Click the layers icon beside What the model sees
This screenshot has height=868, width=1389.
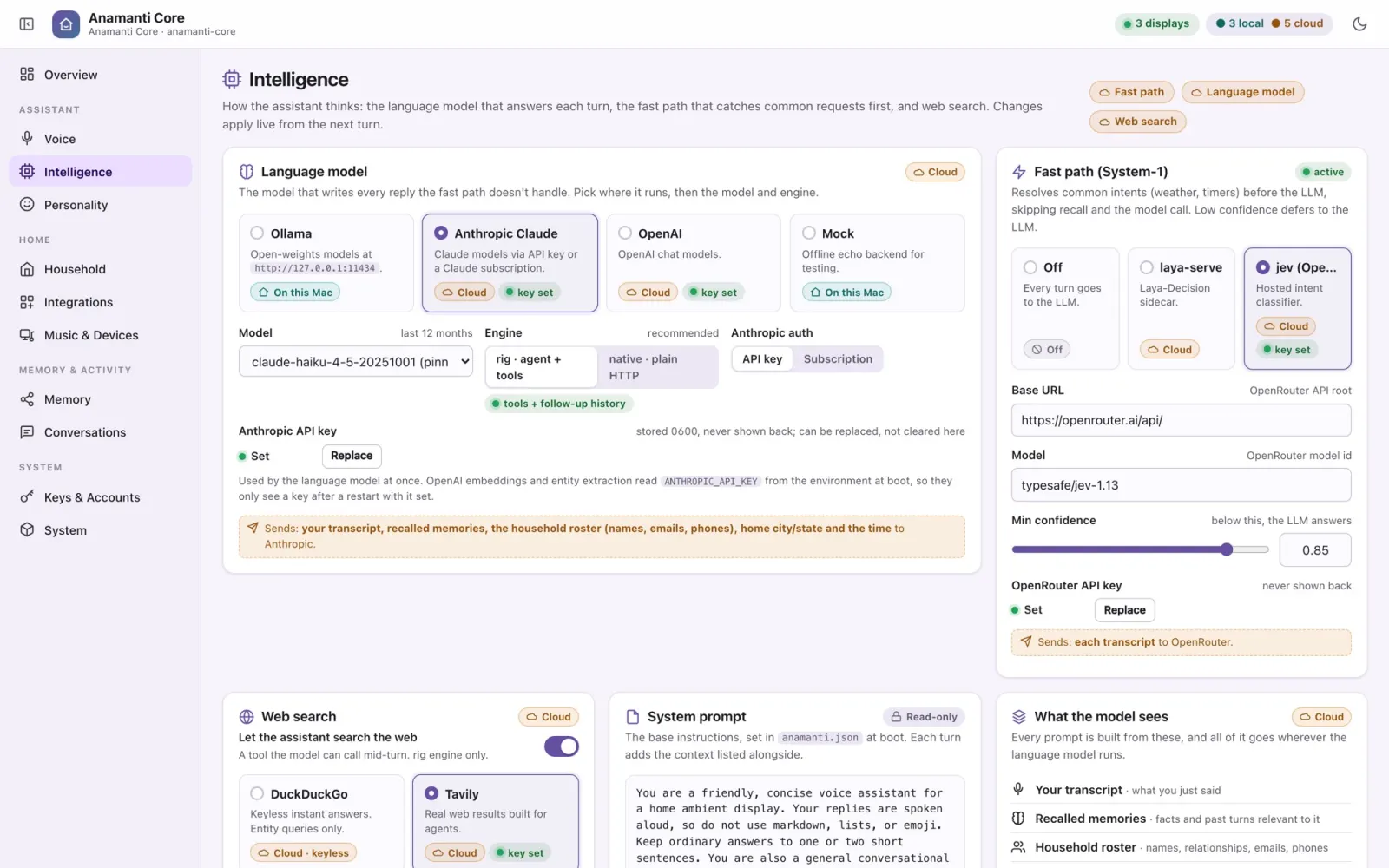[1019, 717]
